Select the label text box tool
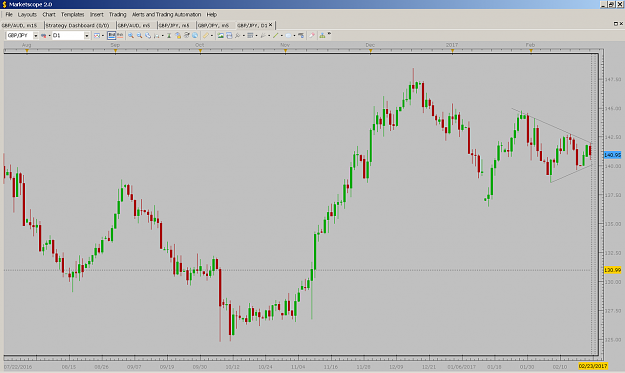The height and width of the screenshot is (373, 625). click(x=288, y=35)
